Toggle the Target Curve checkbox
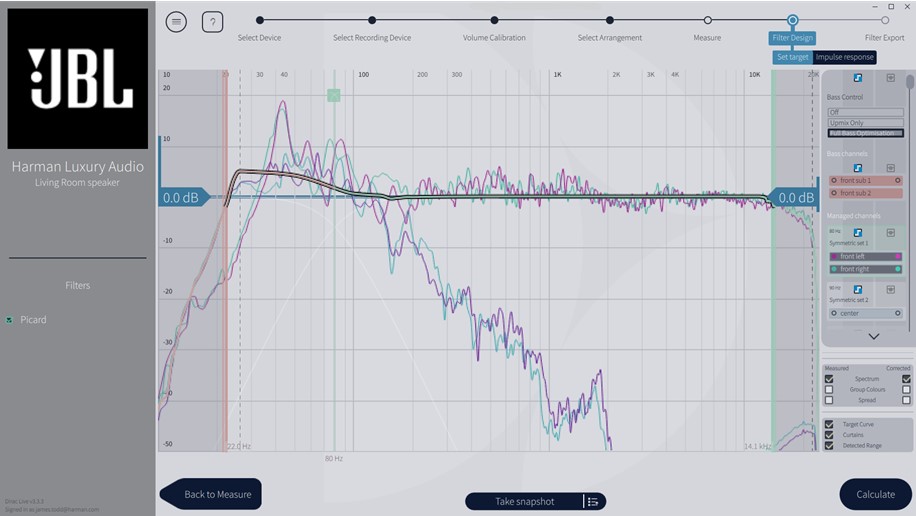 829,424
